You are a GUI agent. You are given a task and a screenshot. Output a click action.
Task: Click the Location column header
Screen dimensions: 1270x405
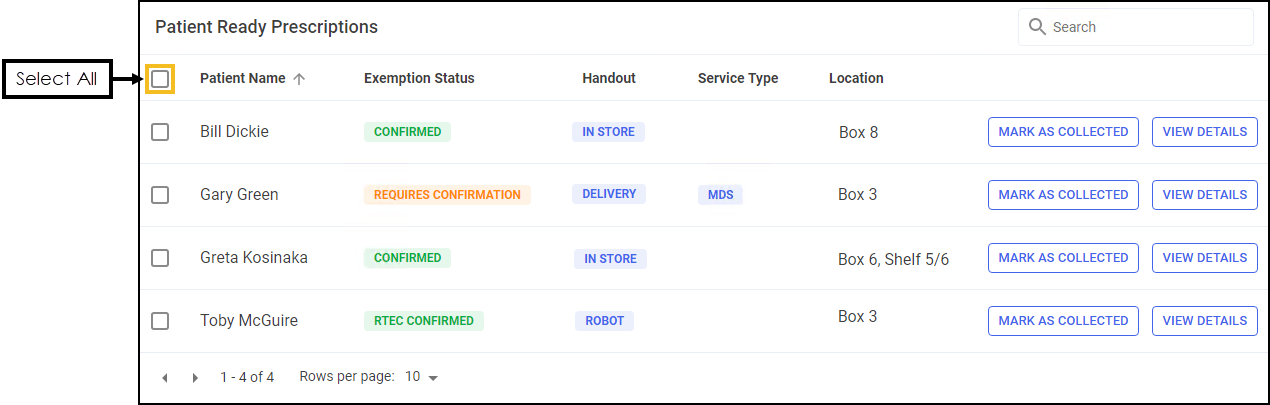[x=856, y=78]
